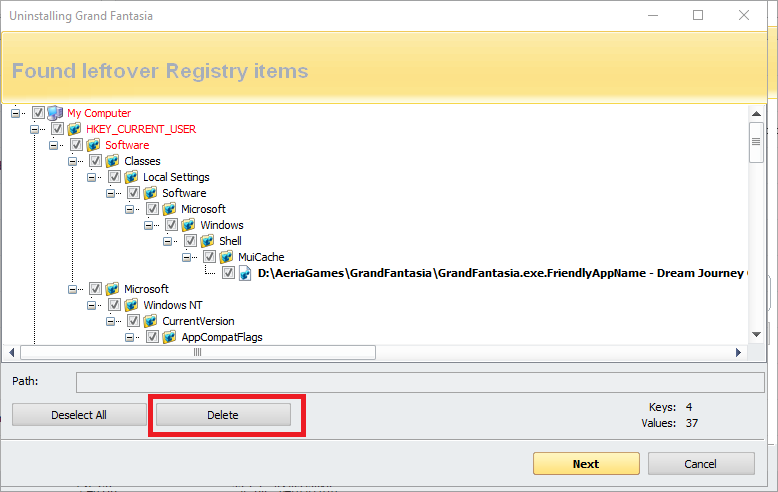
Task: Uncheck the GrandFantasia.exe value checkbox
Action: pos(228,273)
